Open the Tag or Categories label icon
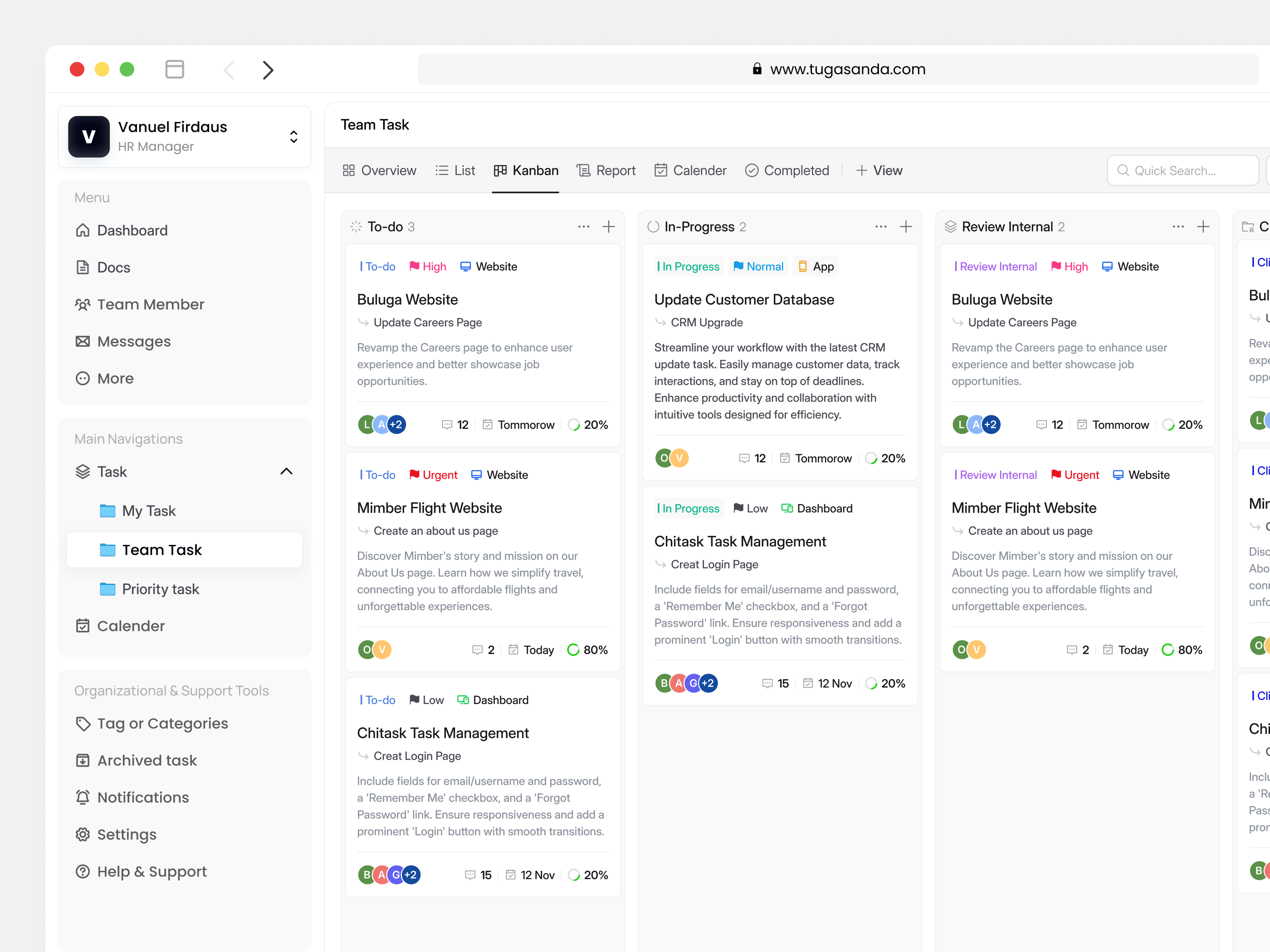The width and height of the screenshot is (1270, 952). (x=83, y=724)
